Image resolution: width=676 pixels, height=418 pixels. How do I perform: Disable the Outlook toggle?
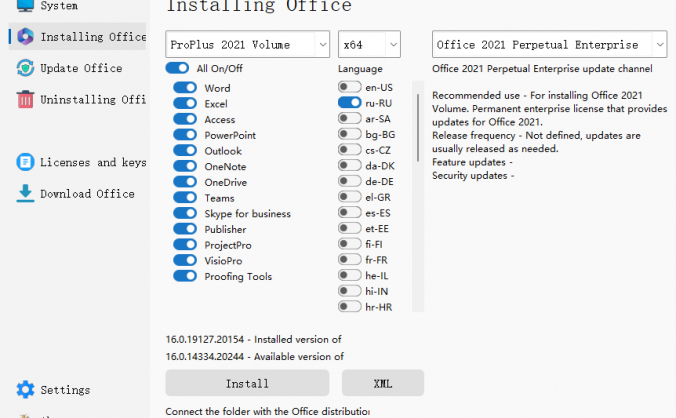[185, 150]
